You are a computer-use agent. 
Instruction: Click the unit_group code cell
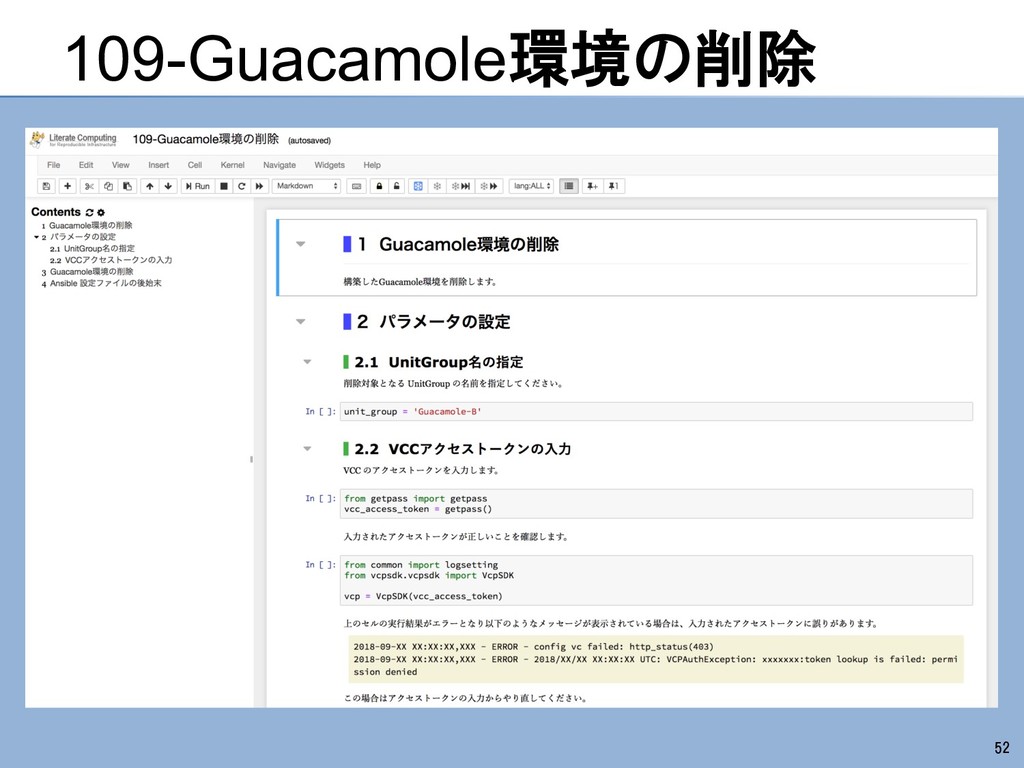tap(656, 411)
